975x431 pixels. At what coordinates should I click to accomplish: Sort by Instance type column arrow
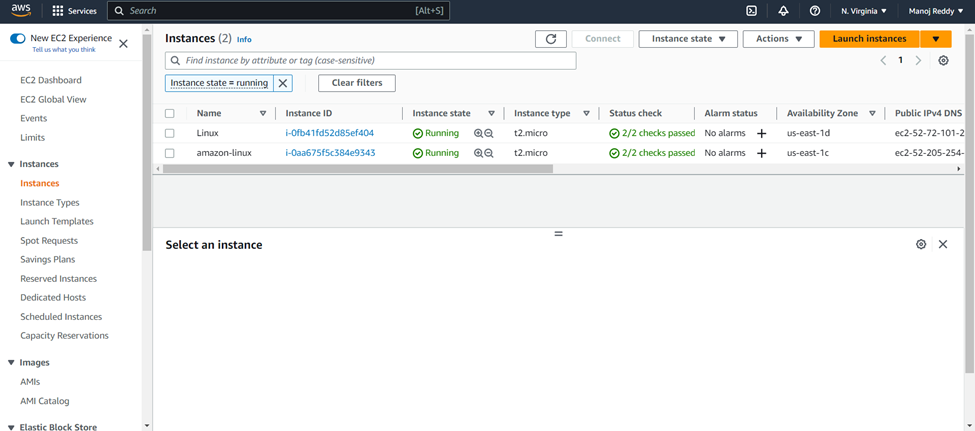click(x=586, y=113)
